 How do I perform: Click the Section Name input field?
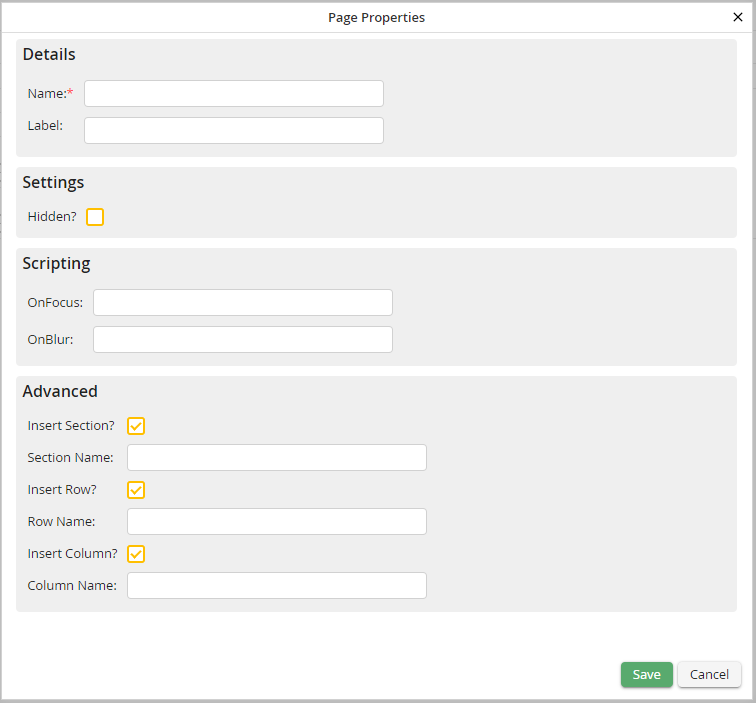277,458
